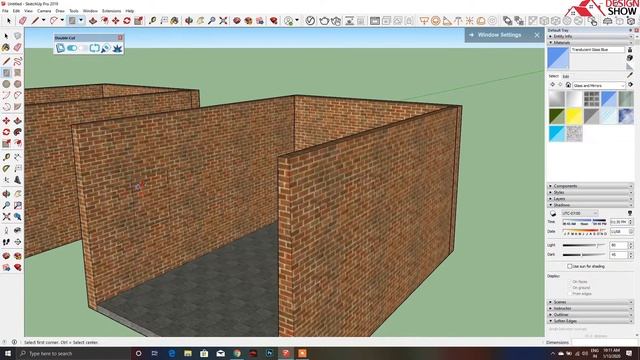This screenshot has width=640, height=360.
Task: Open the Tools menu
Action: [74, 11]
